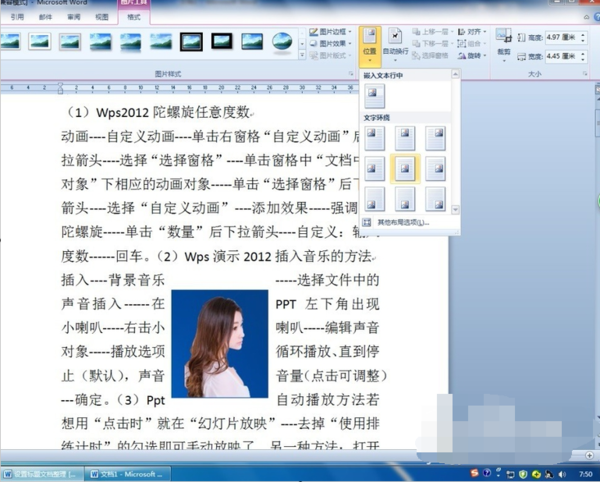
Task: Switch to the 审阅 tab
Action: pyautogui.click(x=73, y=17)
